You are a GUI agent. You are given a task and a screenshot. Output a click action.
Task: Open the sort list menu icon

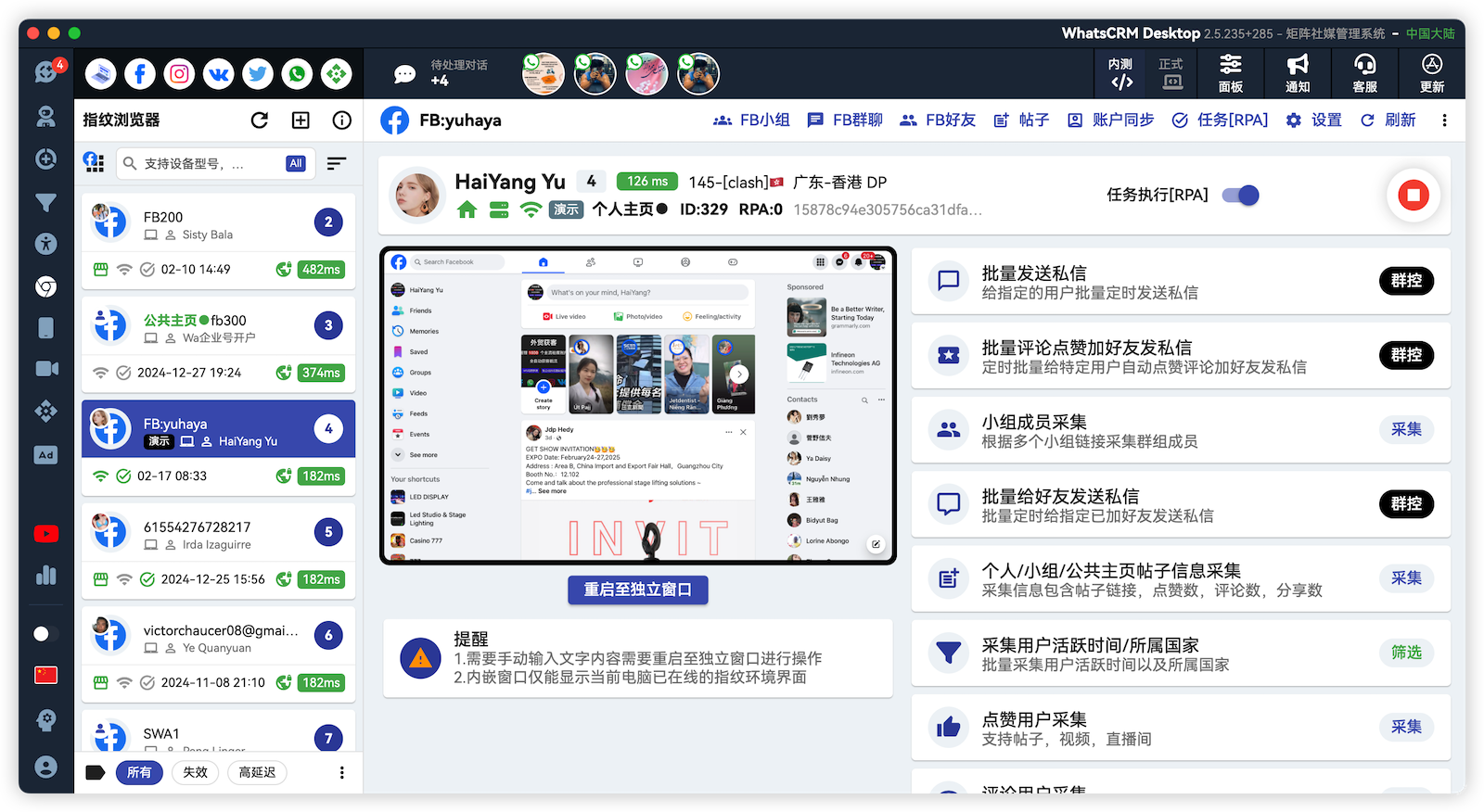pos(337,164)
